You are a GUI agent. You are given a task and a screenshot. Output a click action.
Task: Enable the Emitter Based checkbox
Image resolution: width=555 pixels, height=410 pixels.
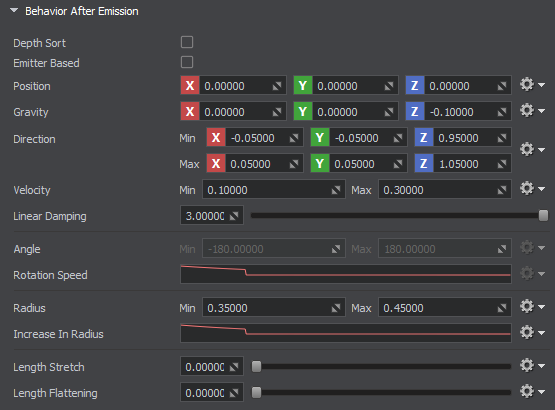[187, 62]
